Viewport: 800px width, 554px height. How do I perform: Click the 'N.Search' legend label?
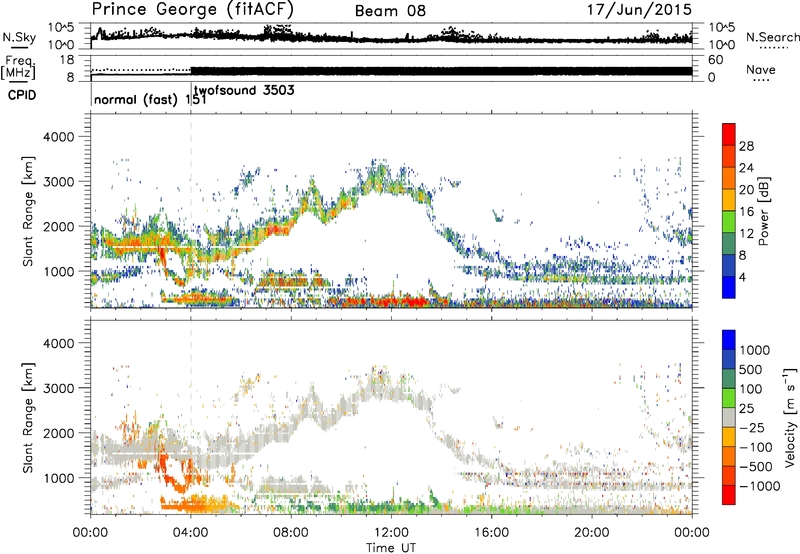tap(772, 37)
